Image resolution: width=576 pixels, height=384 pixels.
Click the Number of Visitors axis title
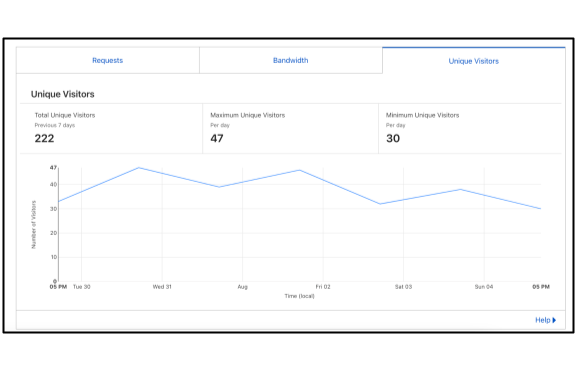point(34,225)
